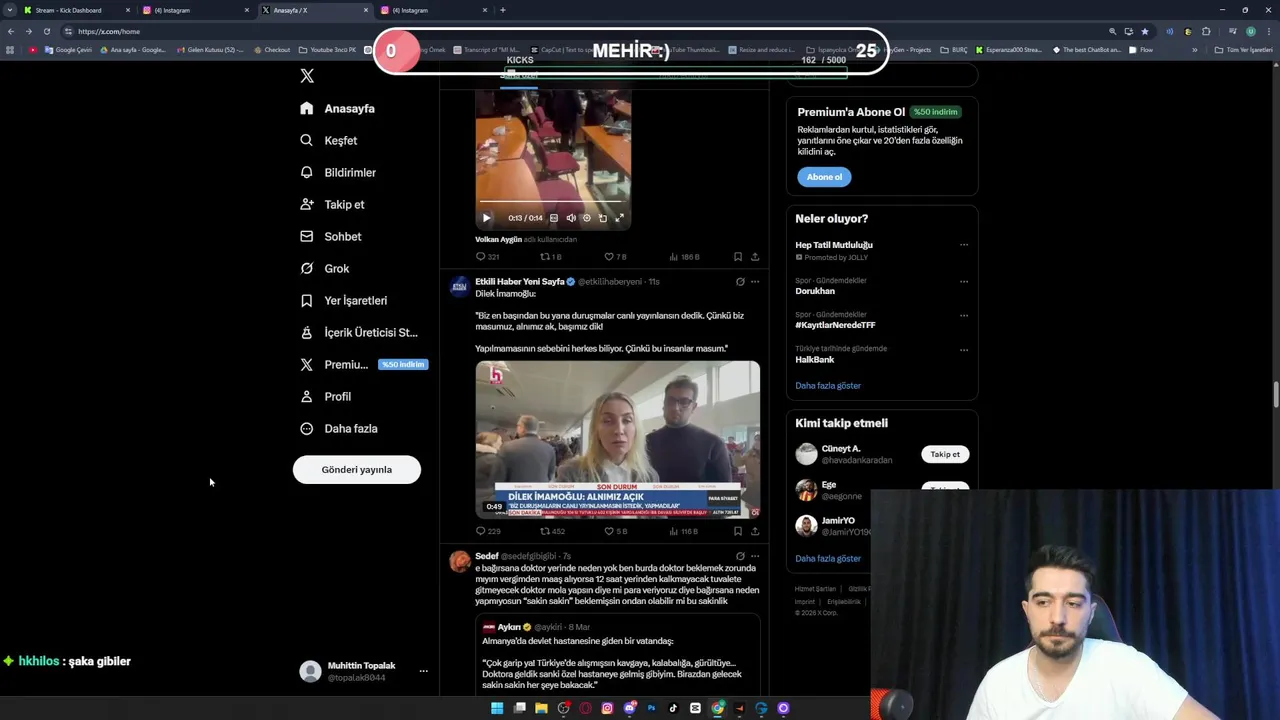Viewport: 1280px width, 720px height.
Task: Open quoted Aykırı post
Action: 617,656
